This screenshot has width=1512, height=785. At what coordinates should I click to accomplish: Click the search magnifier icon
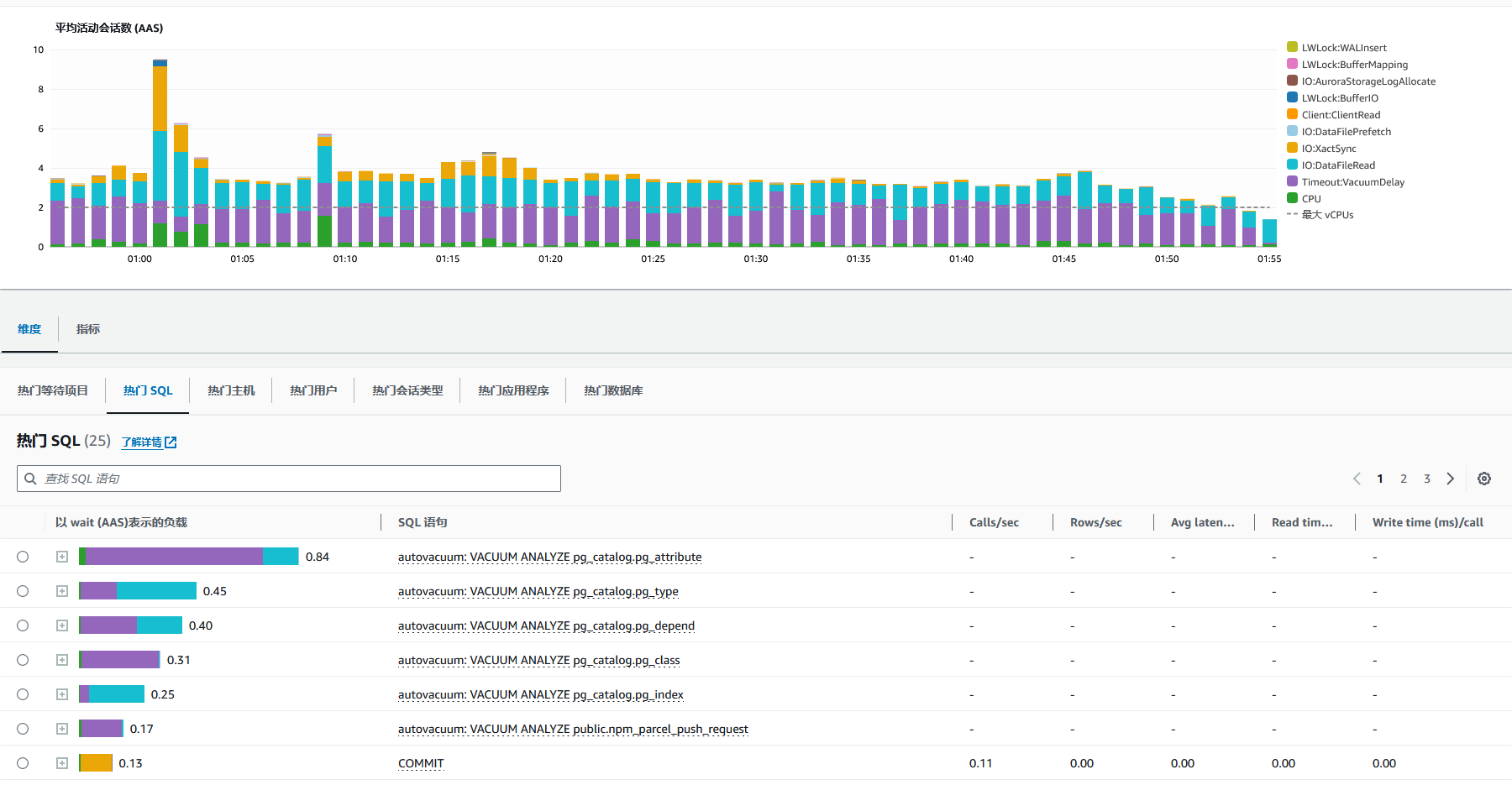pyautogui.click(x=30, y=479)
